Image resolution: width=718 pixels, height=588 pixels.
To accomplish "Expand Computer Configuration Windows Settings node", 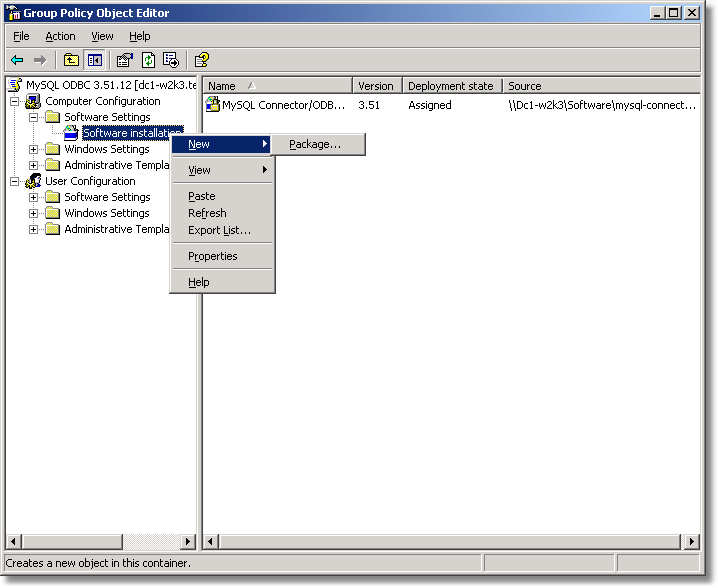I will (33, 149).
